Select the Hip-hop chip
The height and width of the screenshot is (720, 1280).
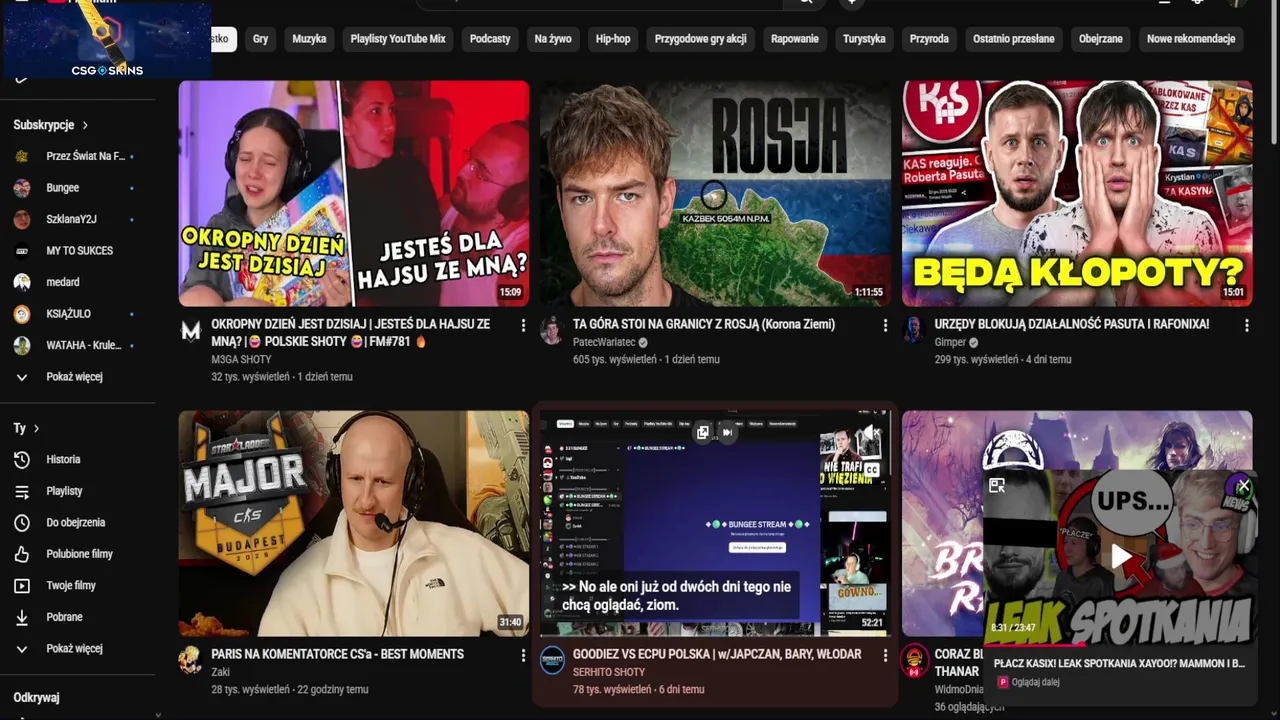[613, 39]
